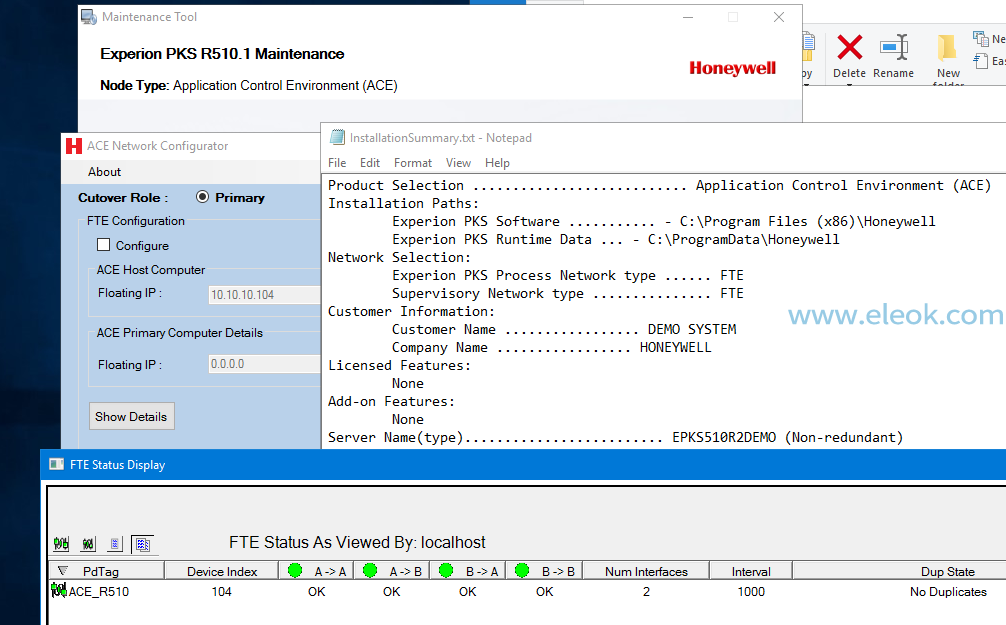Image resolution: width=1006 pixels, height=625 pixels.
Task: Click the ACE Host Computer Floating IP field 10.10.10.104
Action: point(264,295)
